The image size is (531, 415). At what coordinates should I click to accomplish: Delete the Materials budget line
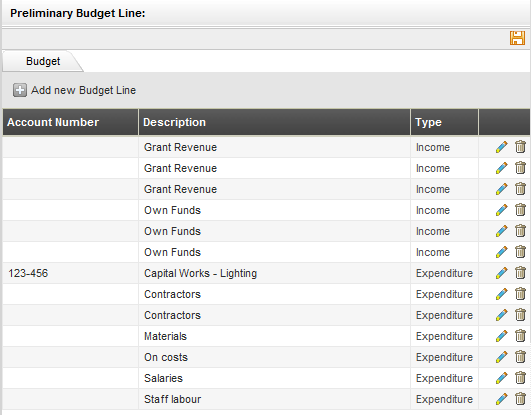(520, 336)
